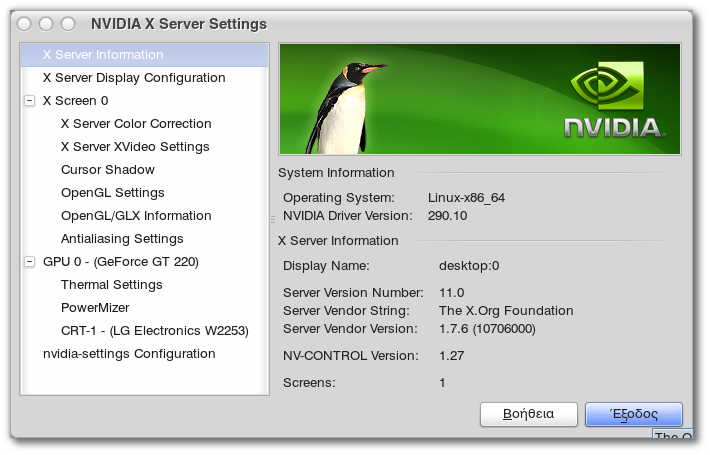Image resolution: width=710 pixels, height=455 pixels.
Task: Click the Screens count value 1
Action: coord(442,383)
